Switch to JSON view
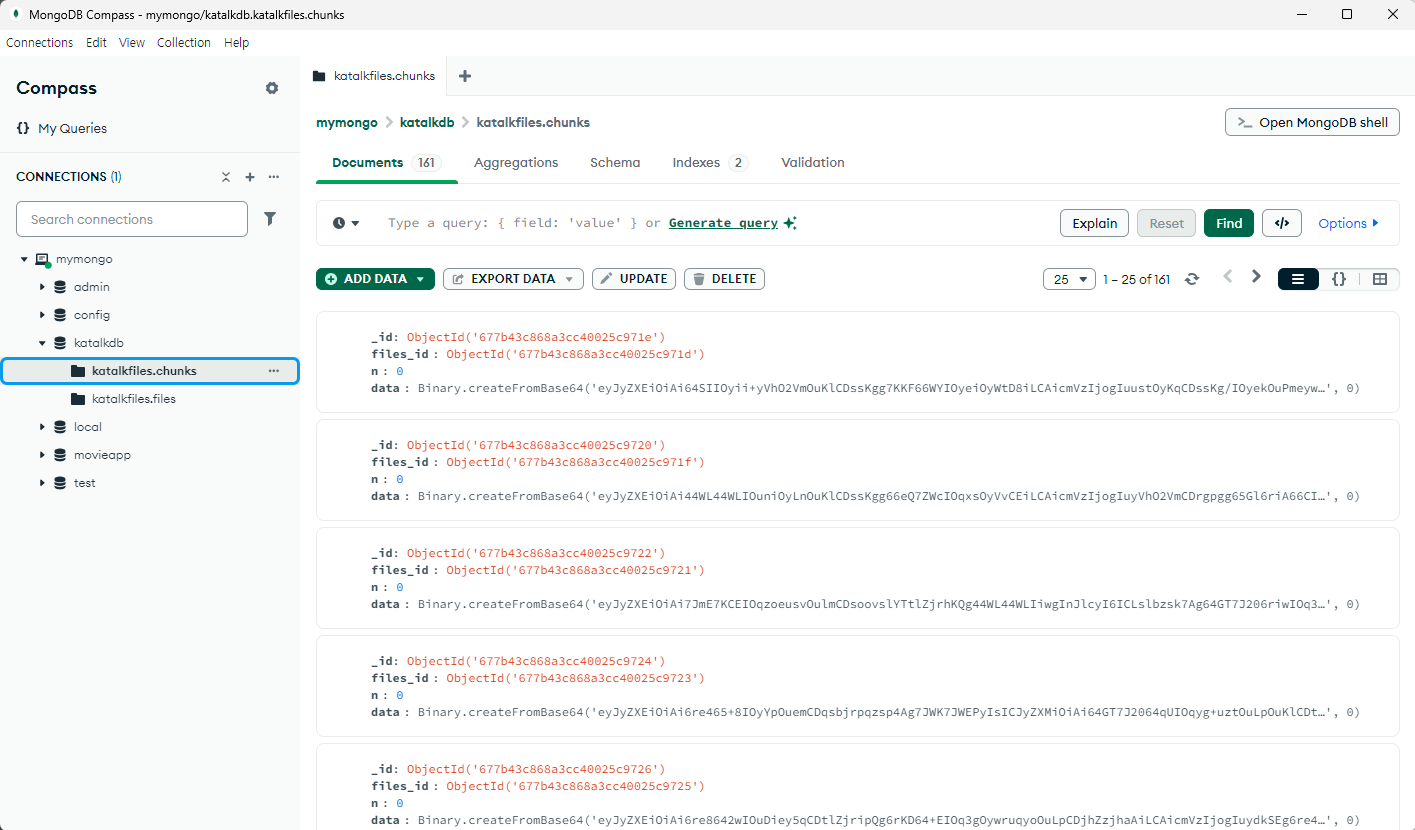 click(x=1339, y=279)
